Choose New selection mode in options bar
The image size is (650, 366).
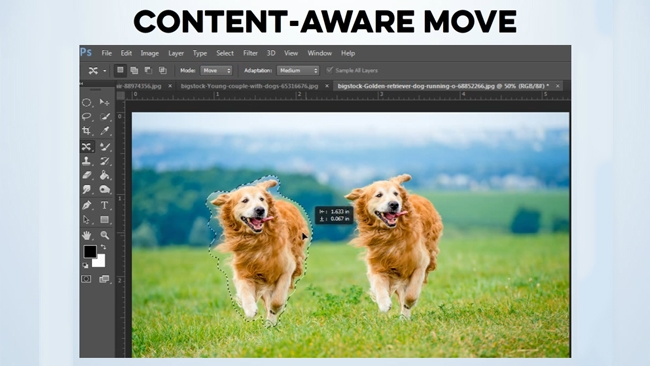[x=120, y=70]
